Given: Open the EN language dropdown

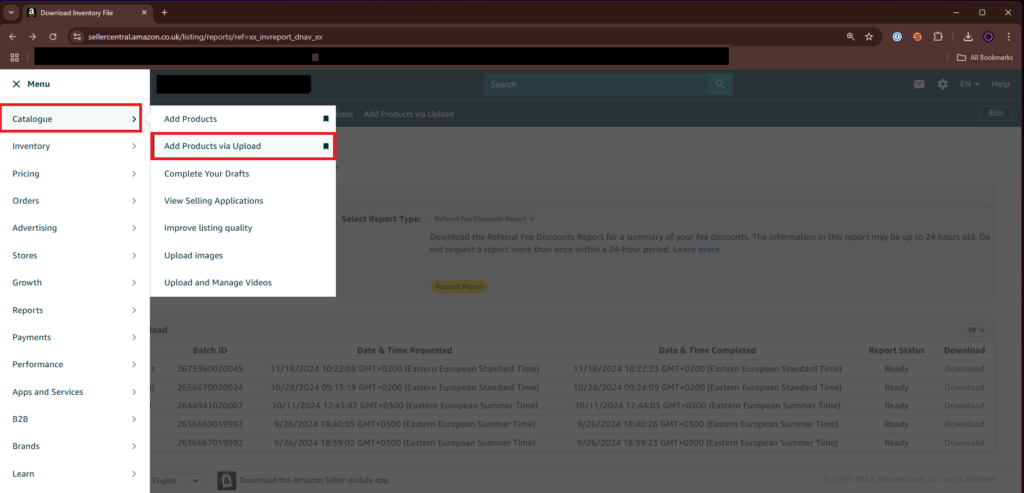Looking at the screenshot, I should click(x=970, y=84).
